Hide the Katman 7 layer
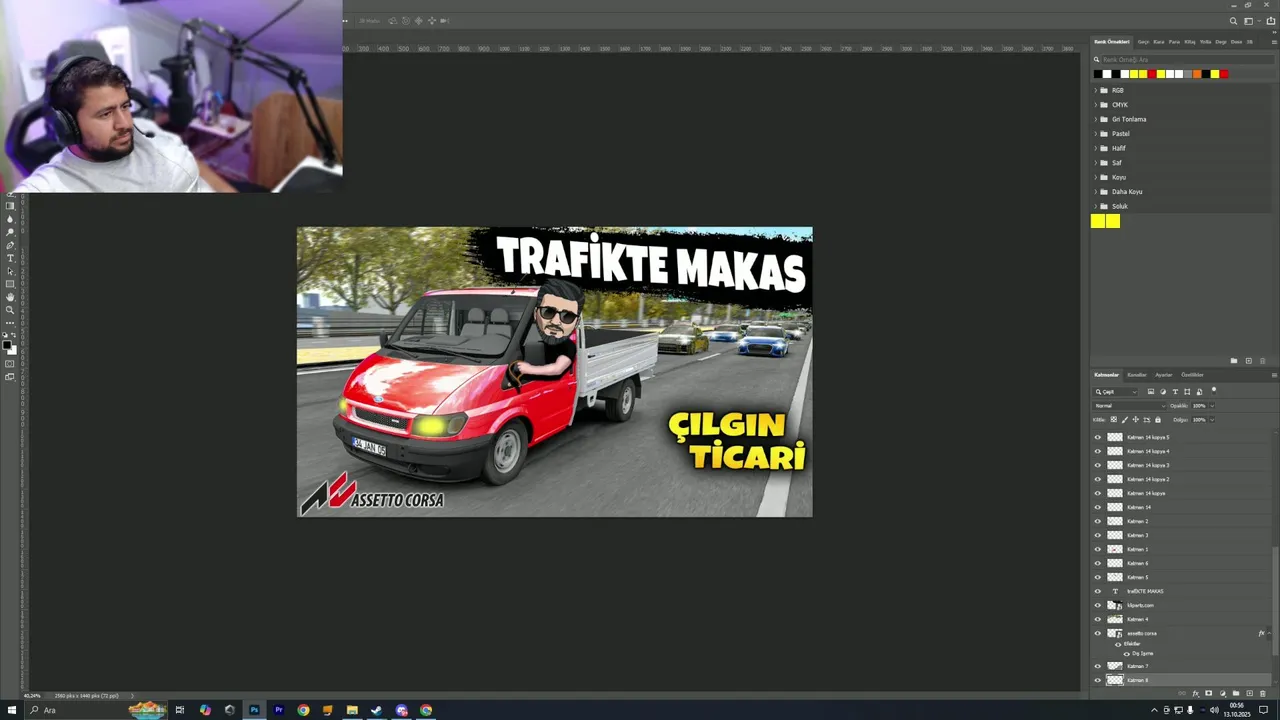Viewport: 1280px width, 720px height. tap(1097, 666)
